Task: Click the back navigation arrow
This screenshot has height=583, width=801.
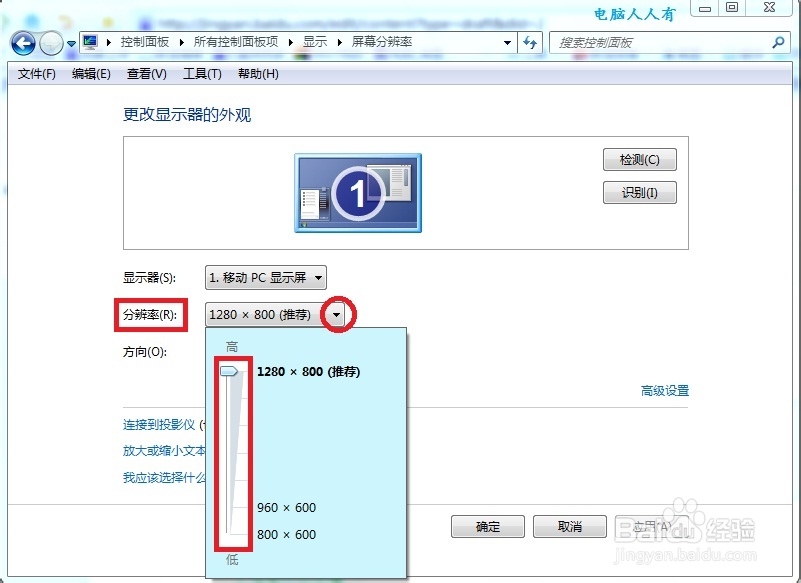Action: pos(22,43)
